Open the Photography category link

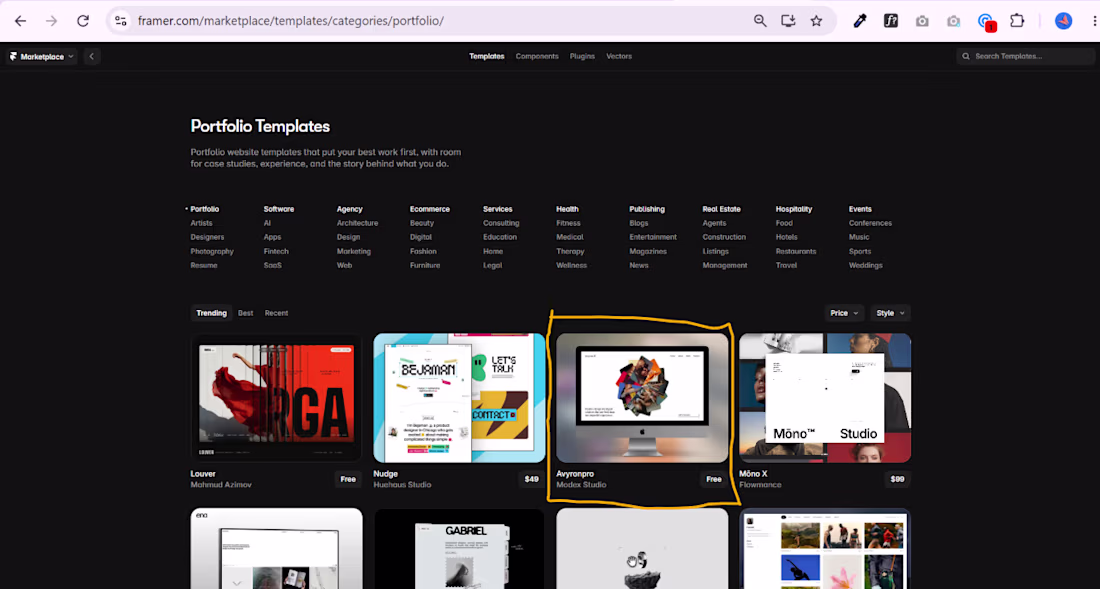click(x=212, y=251)
